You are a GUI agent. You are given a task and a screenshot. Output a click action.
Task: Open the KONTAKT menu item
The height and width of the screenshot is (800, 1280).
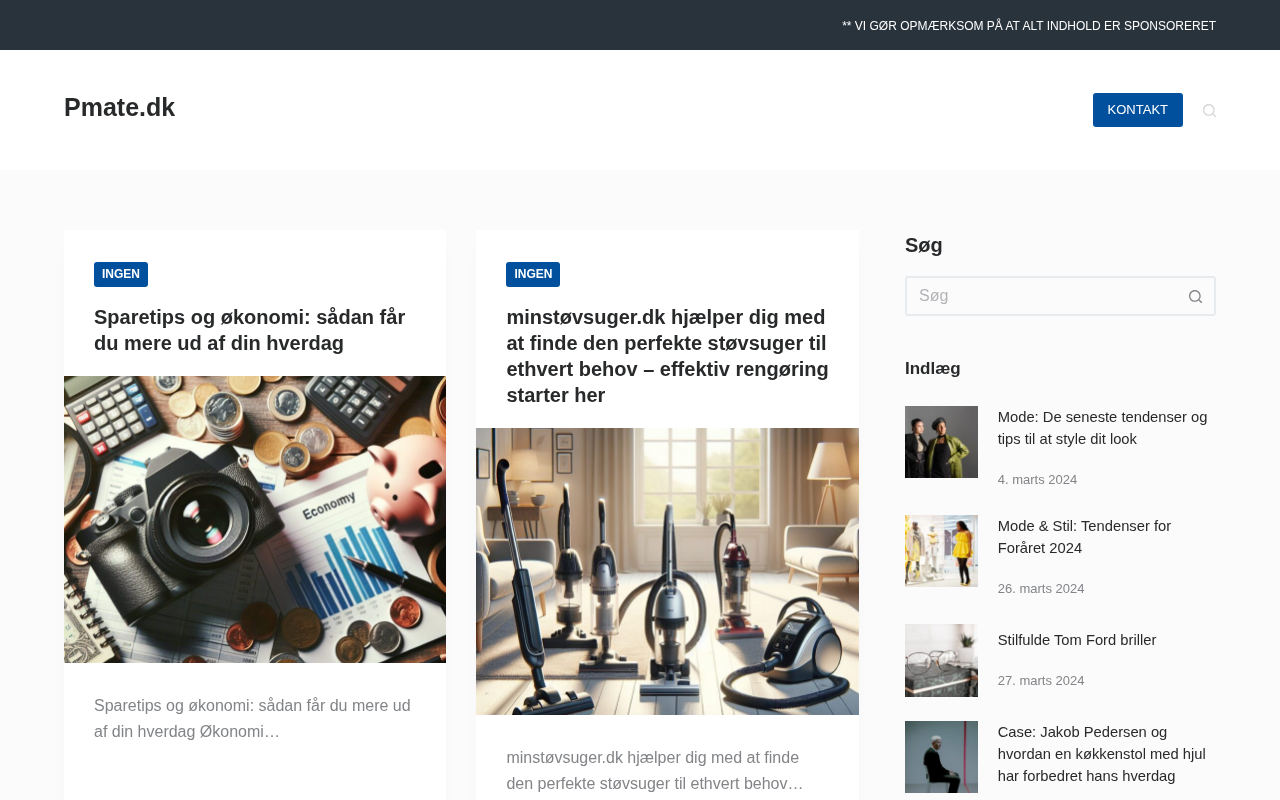(x=1137, y=110)
